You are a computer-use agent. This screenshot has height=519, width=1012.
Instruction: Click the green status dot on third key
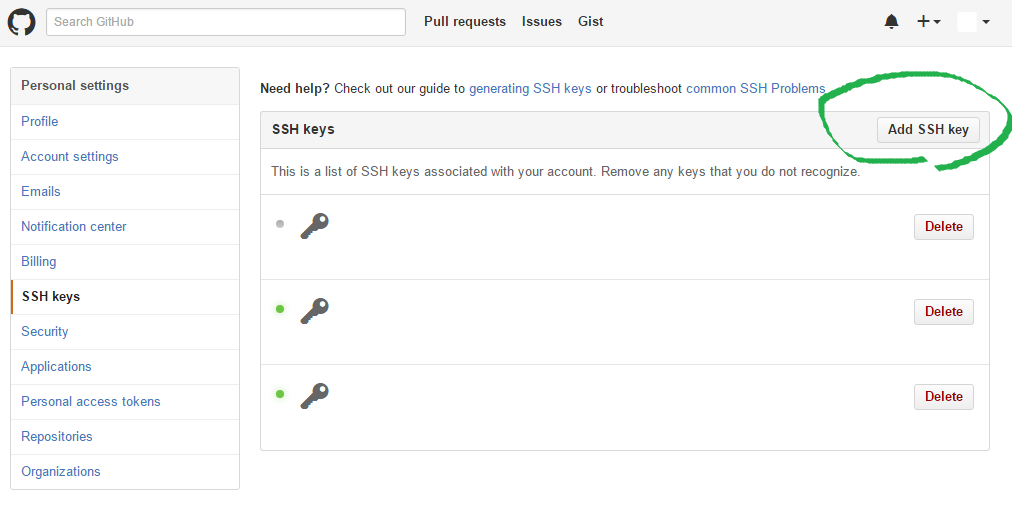click(279, 394)
